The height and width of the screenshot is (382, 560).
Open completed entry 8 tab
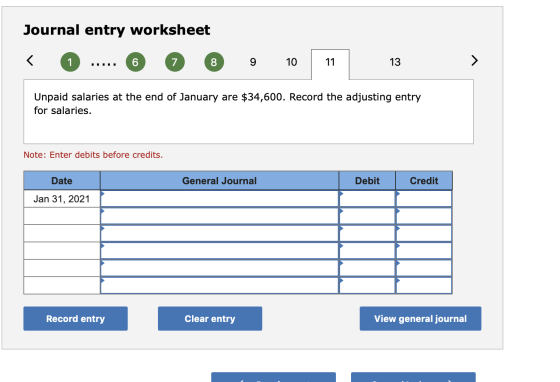pyautogui.click(x=214, y=62)
